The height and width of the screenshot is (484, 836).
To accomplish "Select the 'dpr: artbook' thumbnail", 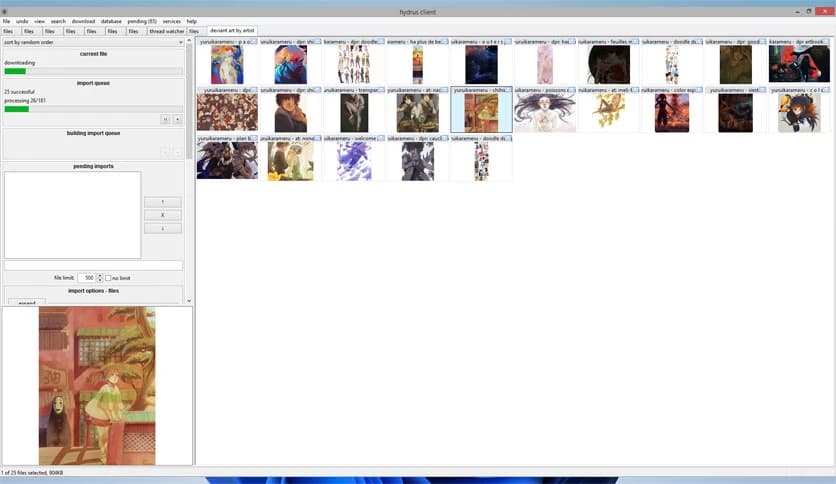I will click(x=799, y=61).
